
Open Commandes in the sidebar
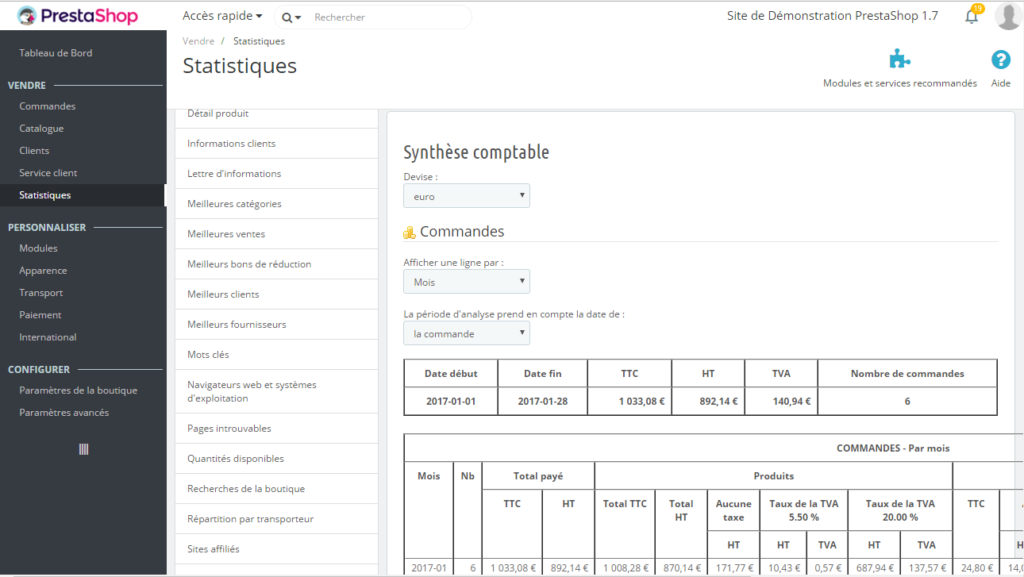pyautogui.click(x=47, y=106)
